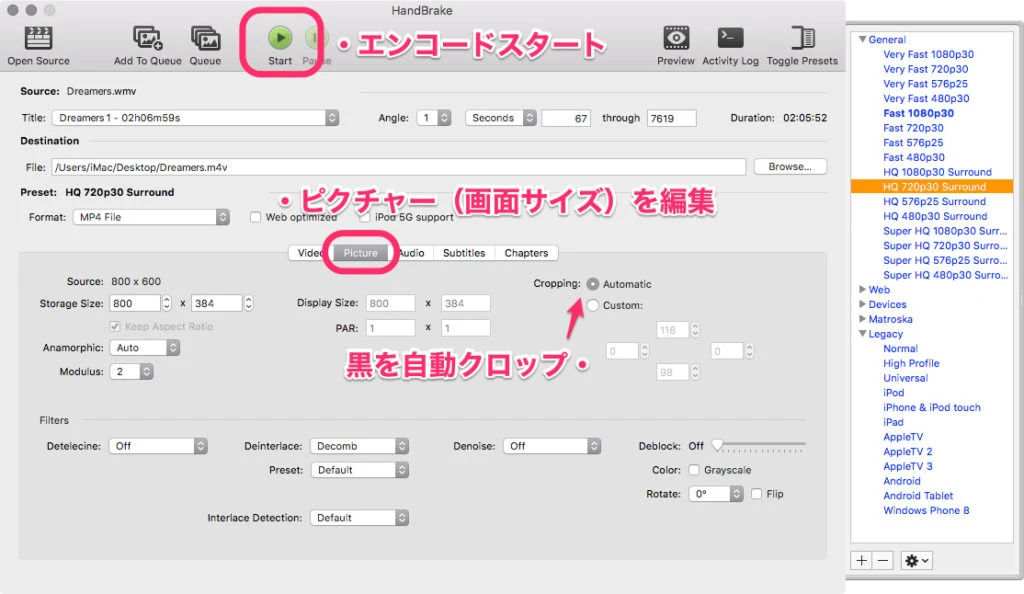Enable the Grayscale color checkbox
Image resolution: width=1024 pixels, height=594 pixels.
tap(694, 470)
